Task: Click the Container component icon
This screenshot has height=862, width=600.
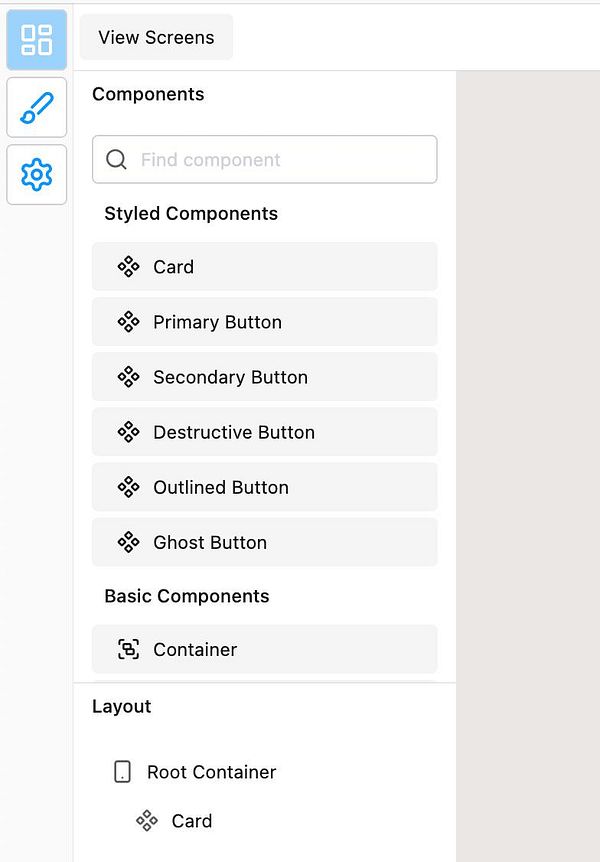Action: point(129,649)
